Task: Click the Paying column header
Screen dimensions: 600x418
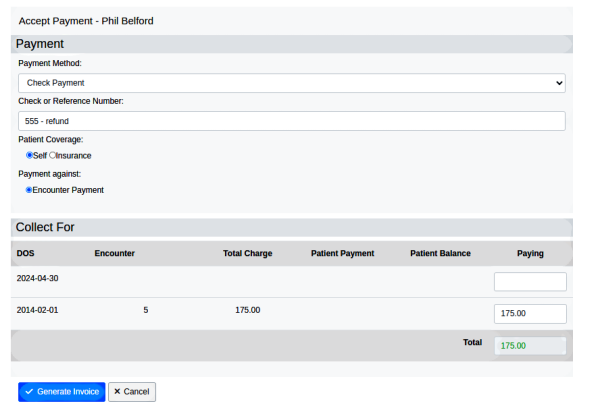Action: coord(530,253)
